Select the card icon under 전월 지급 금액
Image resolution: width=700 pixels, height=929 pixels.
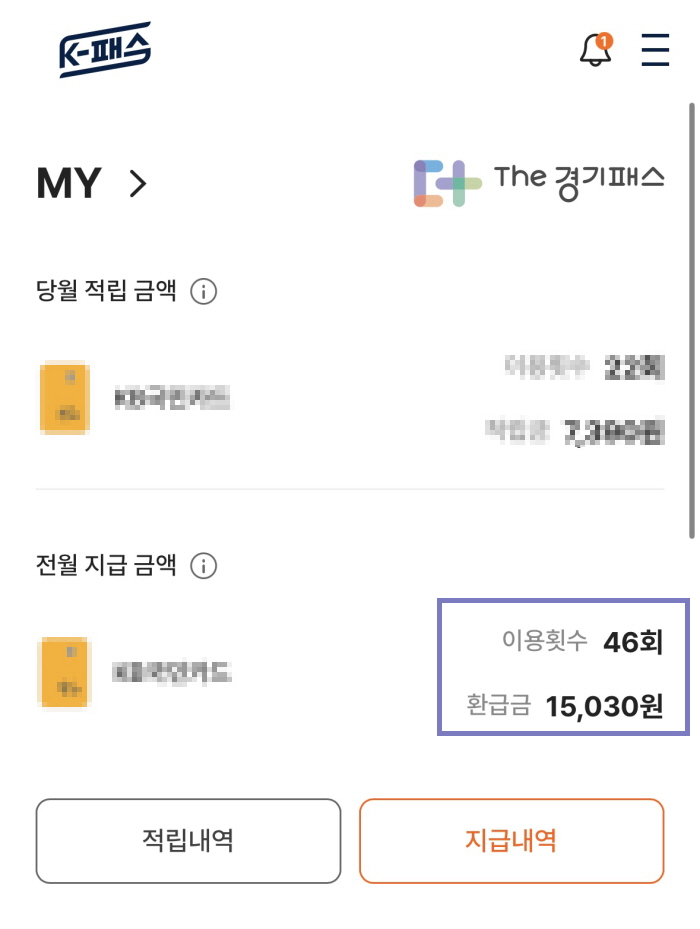[65, 672]
